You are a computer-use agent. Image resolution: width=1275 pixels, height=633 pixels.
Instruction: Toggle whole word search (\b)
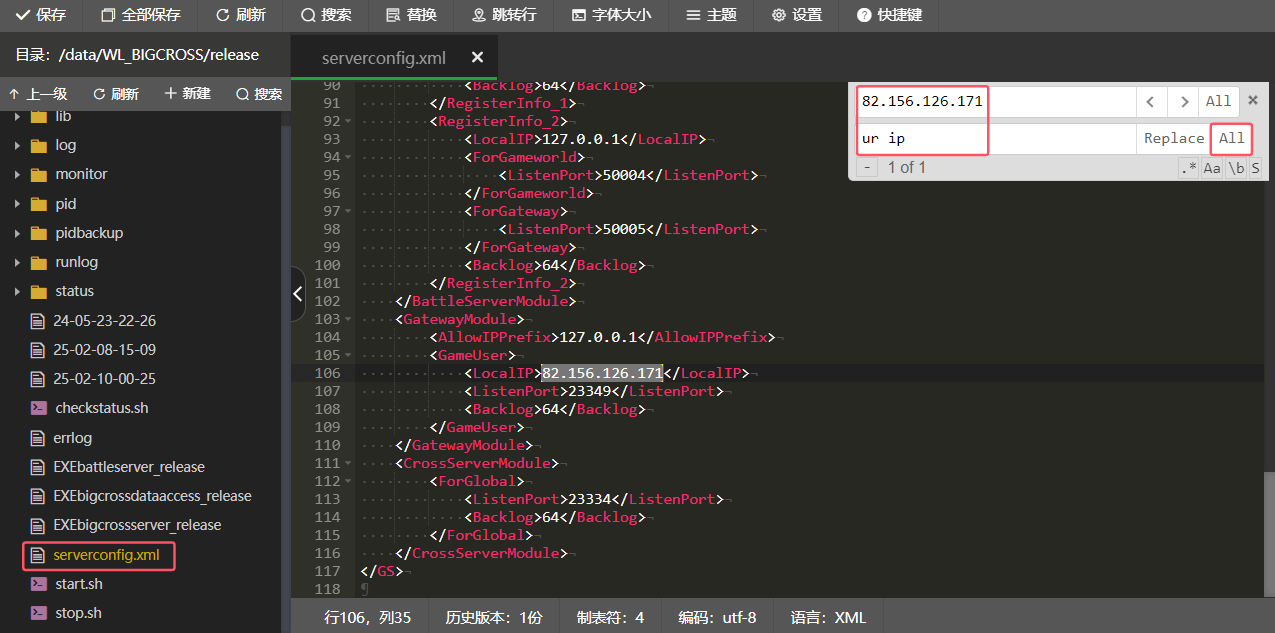(x=1236, y=168)
